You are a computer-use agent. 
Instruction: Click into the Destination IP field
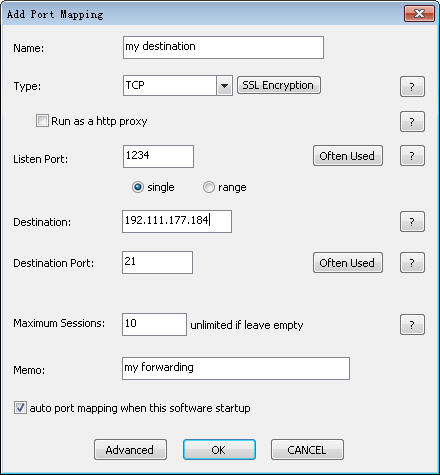pos(177,221)
